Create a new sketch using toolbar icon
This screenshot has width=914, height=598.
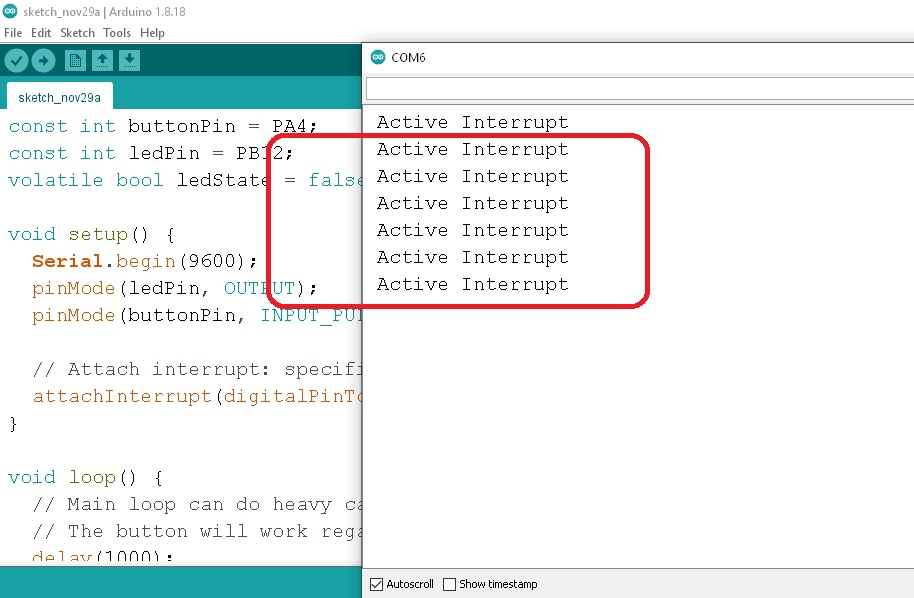(75, 60)
